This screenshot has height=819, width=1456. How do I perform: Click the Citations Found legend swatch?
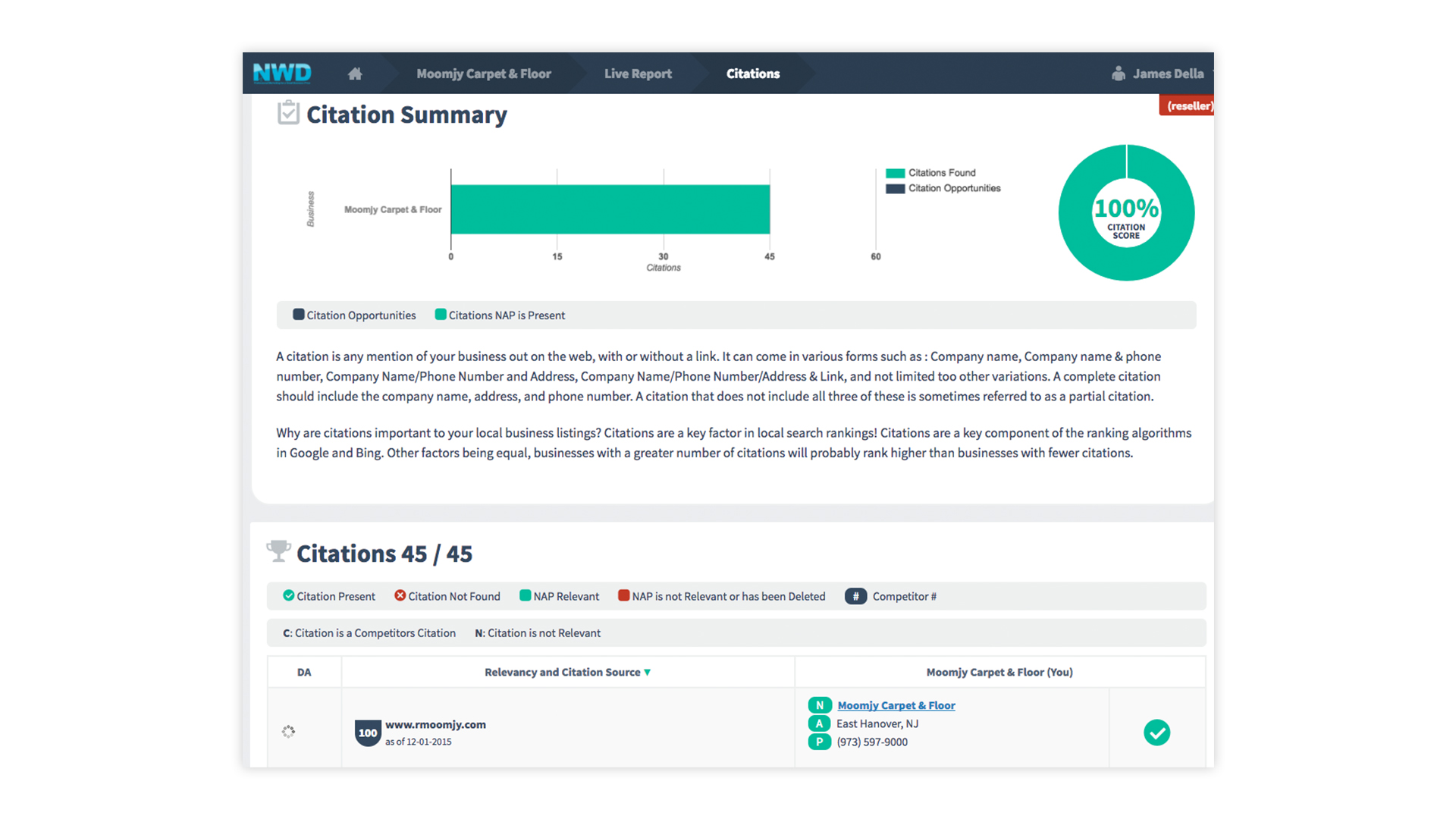pyautogui.click(x=895, y=173)
